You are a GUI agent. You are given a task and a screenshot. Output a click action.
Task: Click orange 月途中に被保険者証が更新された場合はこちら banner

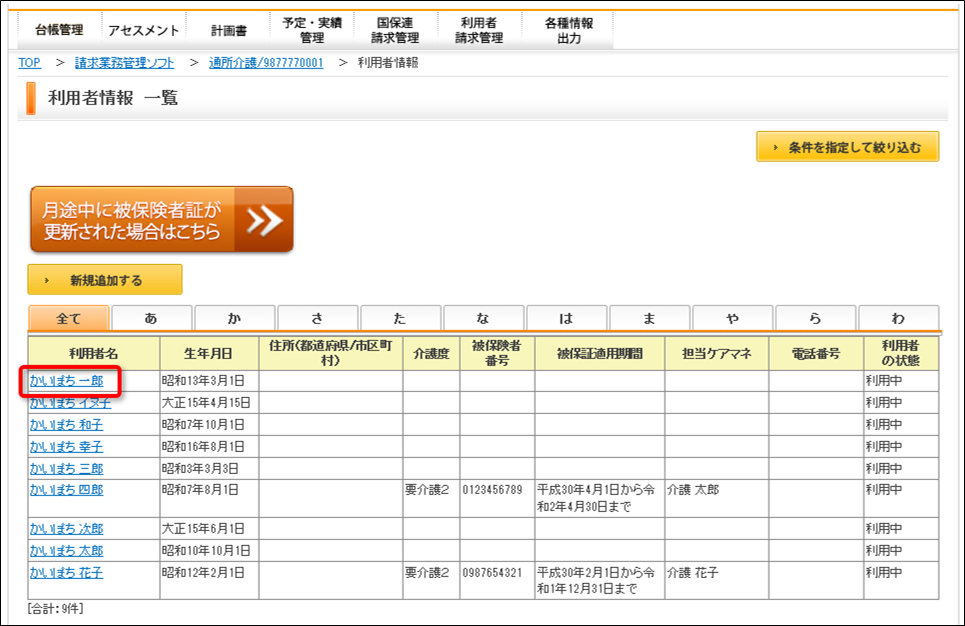click(x=162, y=220)
